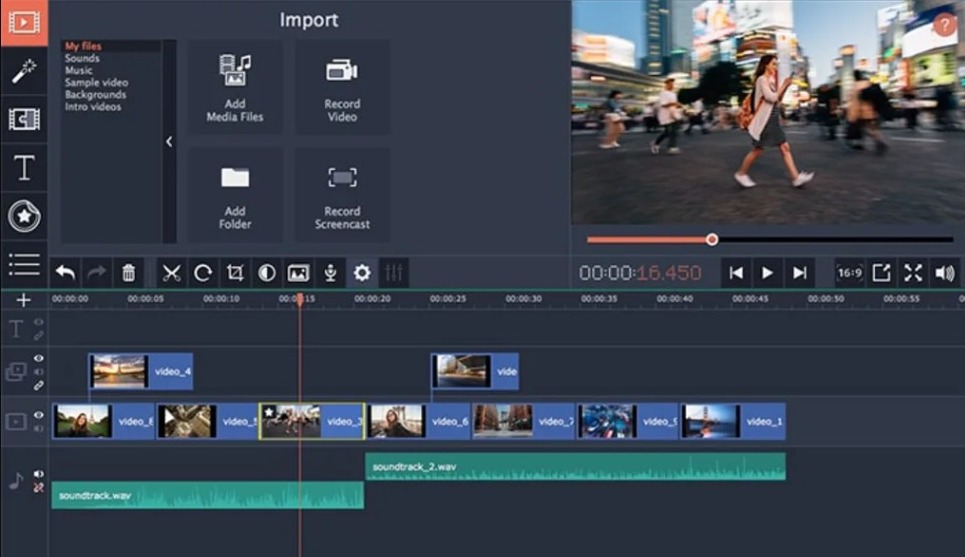Click the microphone record audio icon
The width and height of the screenshot is (965, 557).
point(330,272)
